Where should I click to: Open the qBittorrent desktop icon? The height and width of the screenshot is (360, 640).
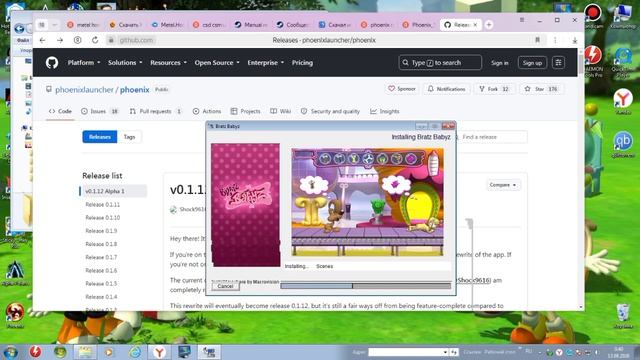[x=623, y=144]
